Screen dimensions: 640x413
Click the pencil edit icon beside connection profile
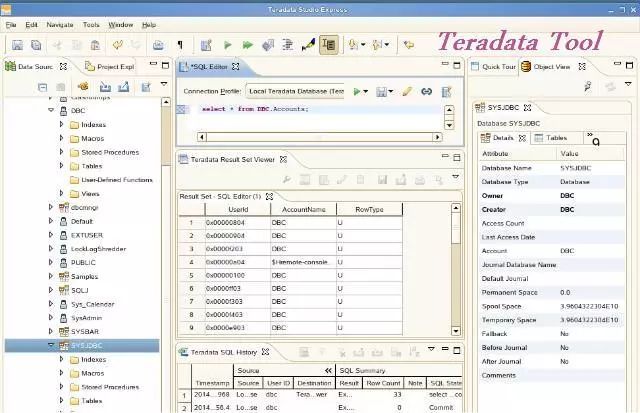coord(407,91)
